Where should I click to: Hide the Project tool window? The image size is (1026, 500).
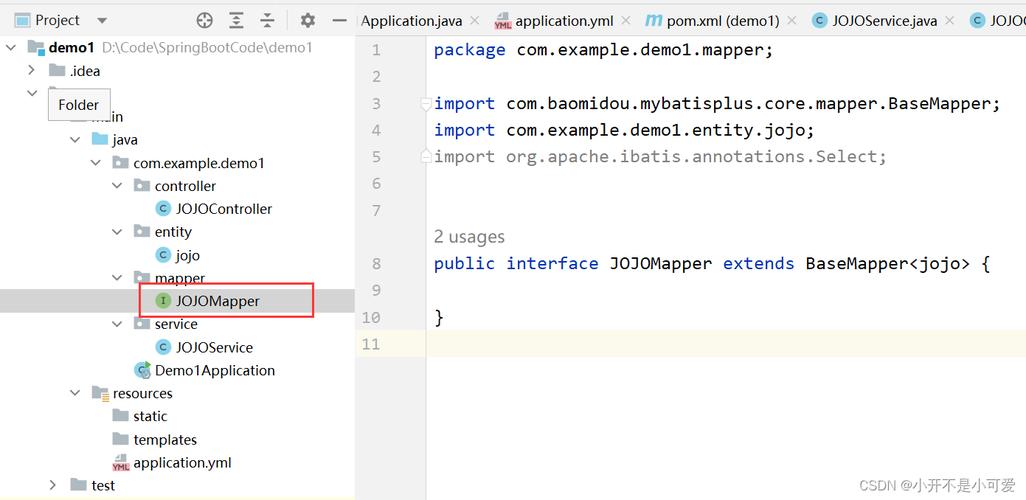pyautogui.click(x=339, y=20)
